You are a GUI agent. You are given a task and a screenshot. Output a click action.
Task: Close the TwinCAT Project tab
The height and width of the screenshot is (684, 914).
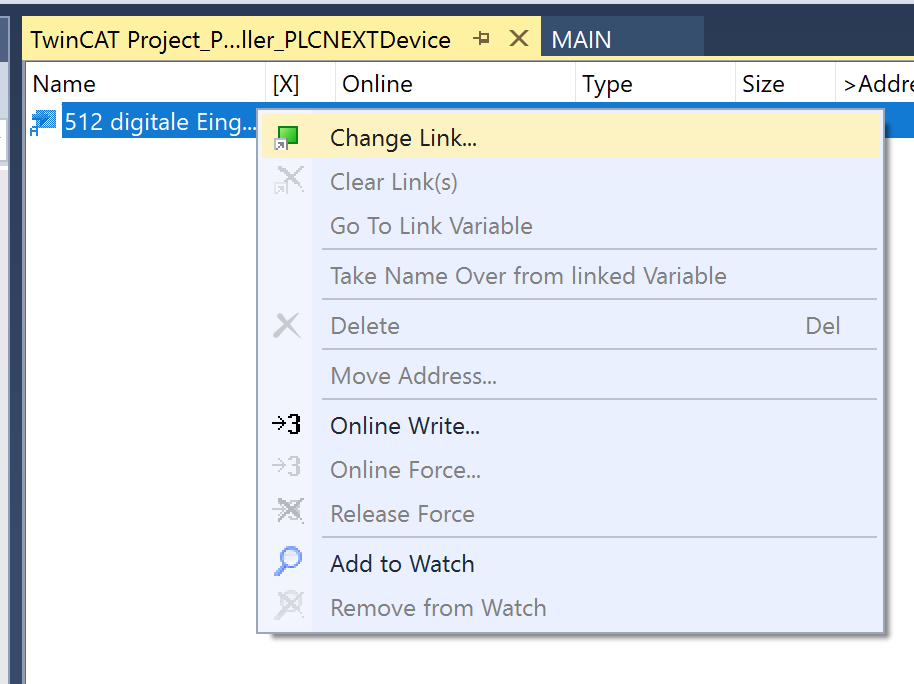pyautogui.click(x=519, y=38)
